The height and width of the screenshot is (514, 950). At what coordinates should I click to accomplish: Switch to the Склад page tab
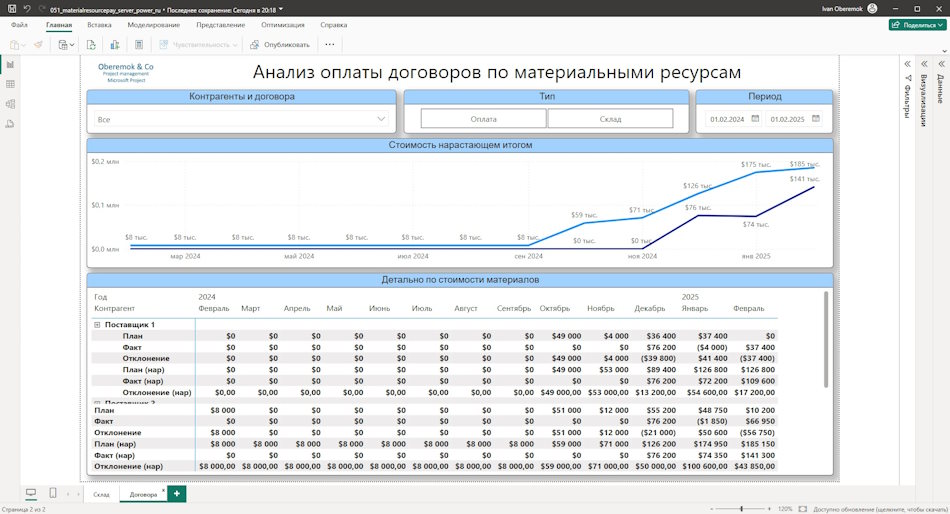point(101,494)
